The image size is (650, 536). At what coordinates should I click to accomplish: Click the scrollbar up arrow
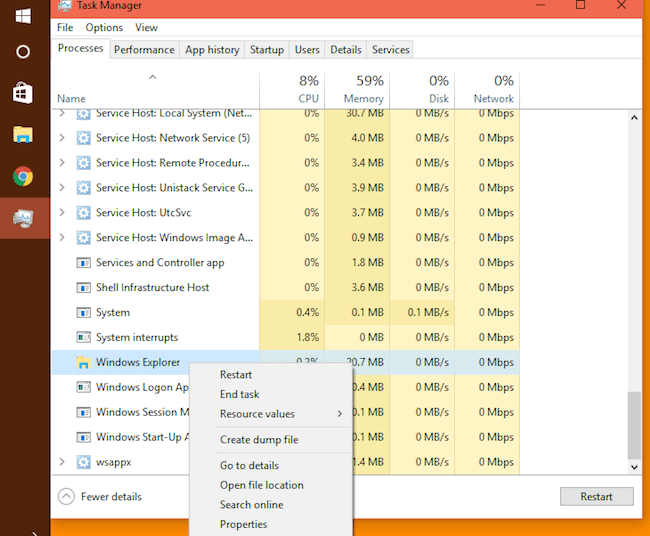[x=634, y=118]
